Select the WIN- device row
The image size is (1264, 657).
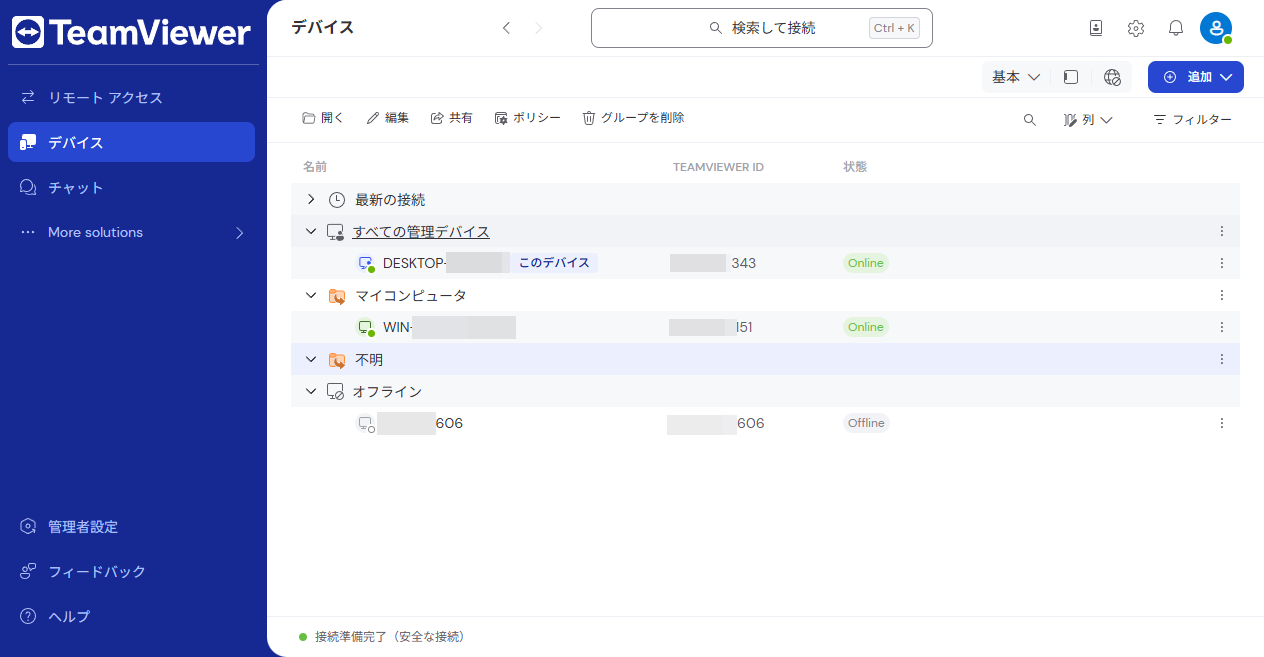tap(765, 327)
